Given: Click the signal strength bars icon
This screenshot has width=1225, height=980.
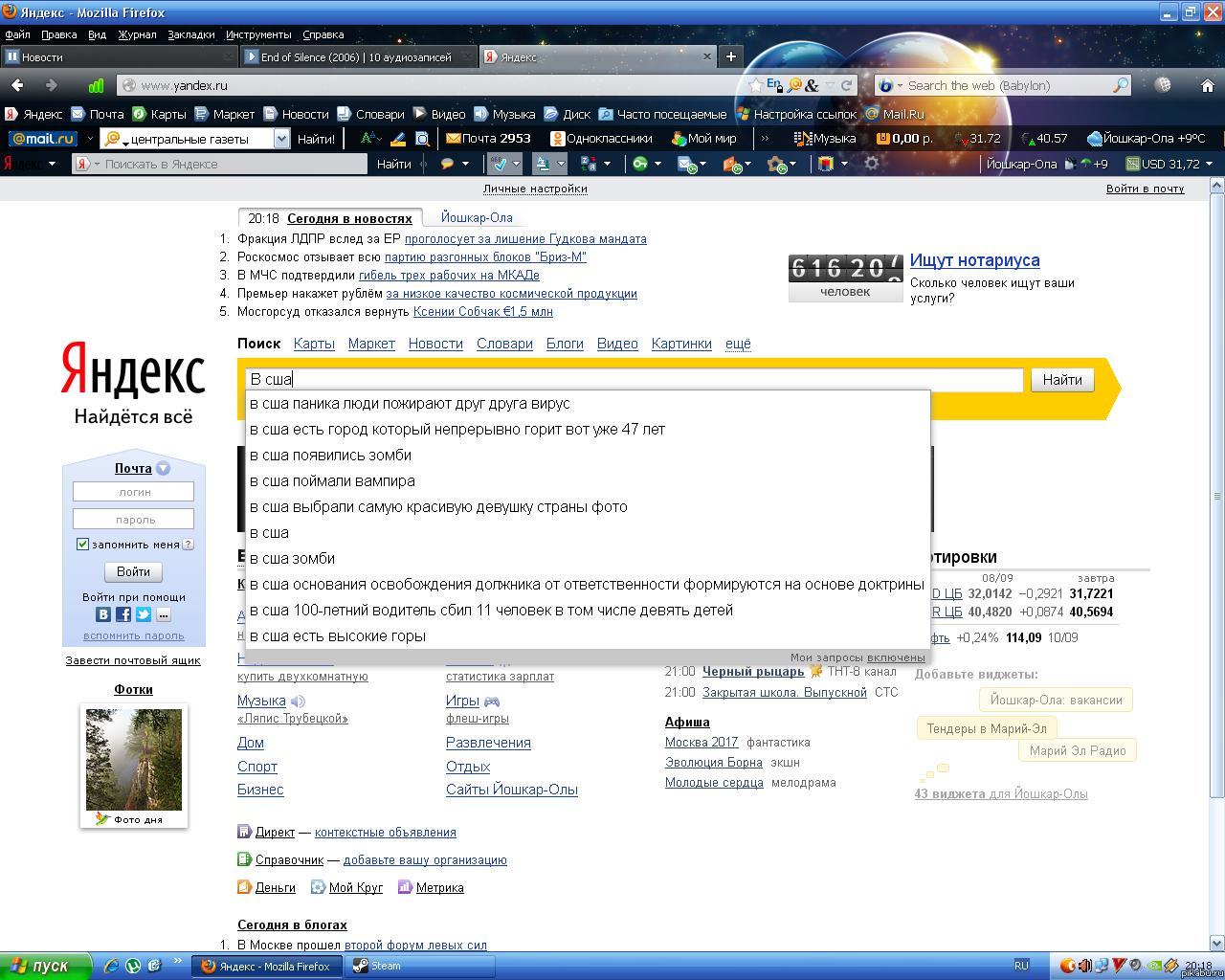Looking at the screenshot, I should coord(96,85).
